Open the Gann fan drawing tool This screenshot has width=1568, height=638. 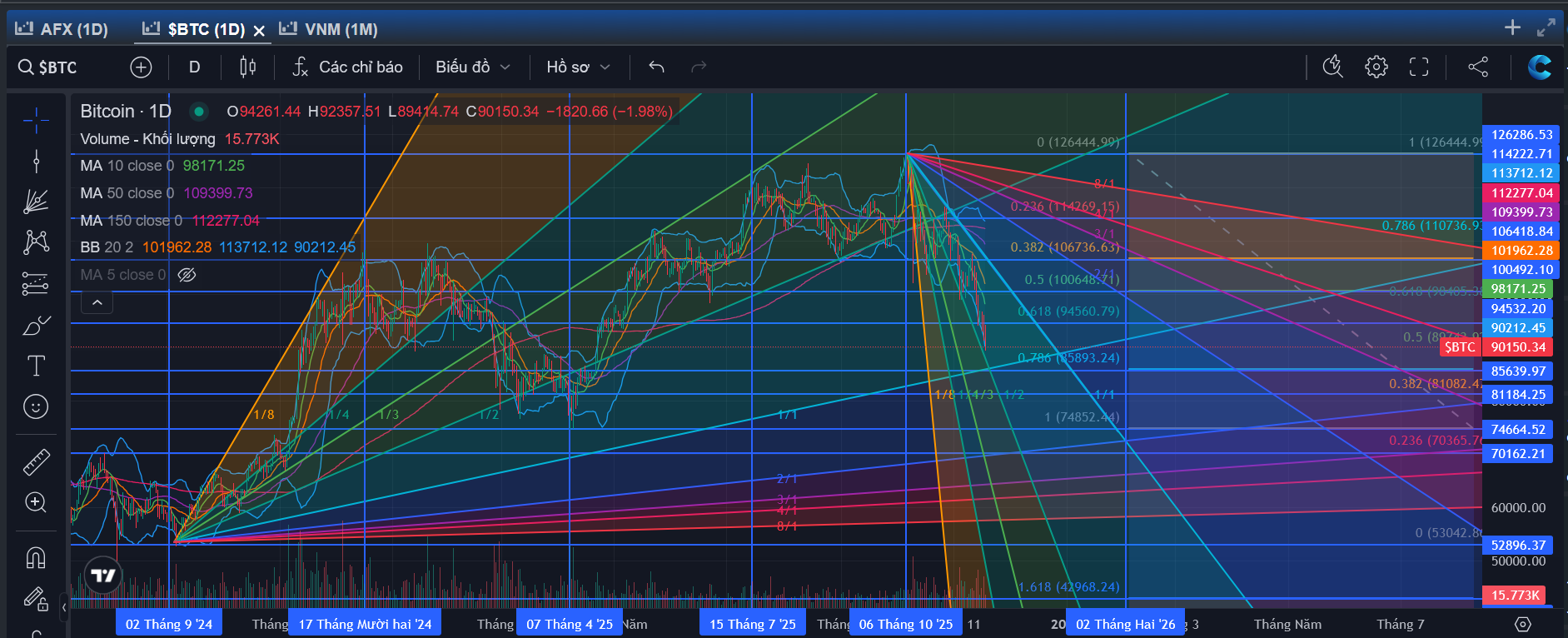coord(36,202)
